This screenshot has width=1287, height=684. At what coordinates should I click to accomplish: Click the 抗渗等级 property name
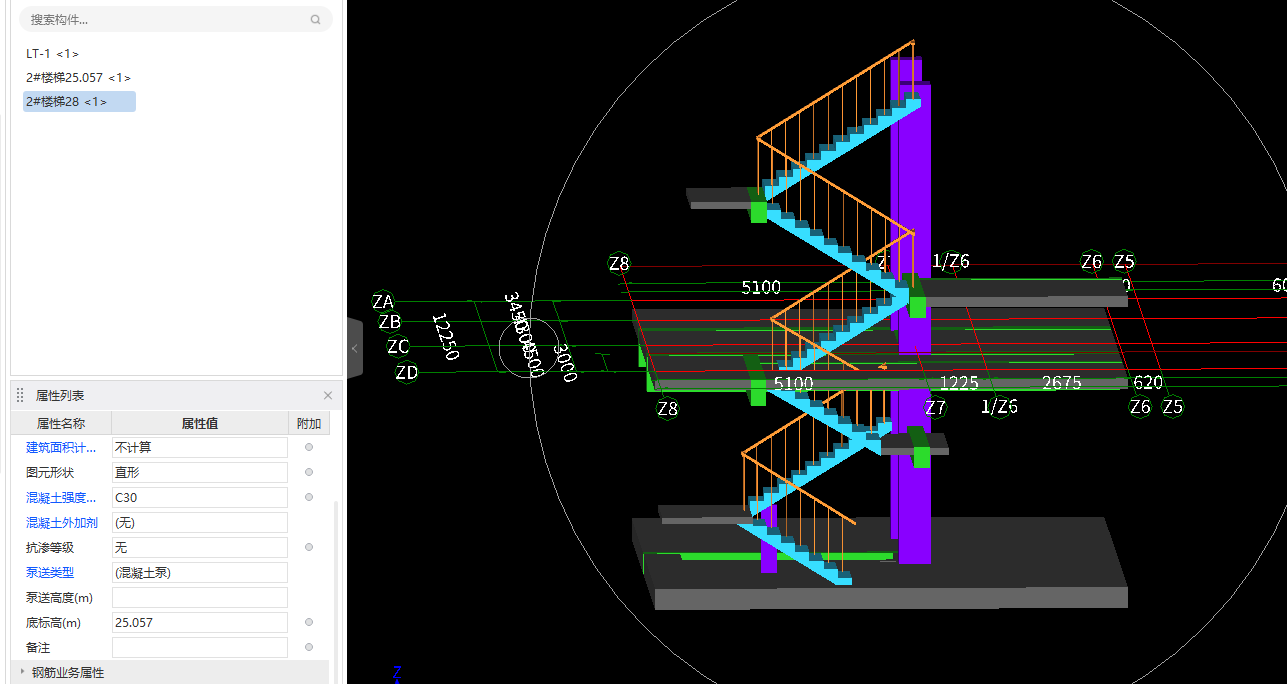[x=50, y=548]
